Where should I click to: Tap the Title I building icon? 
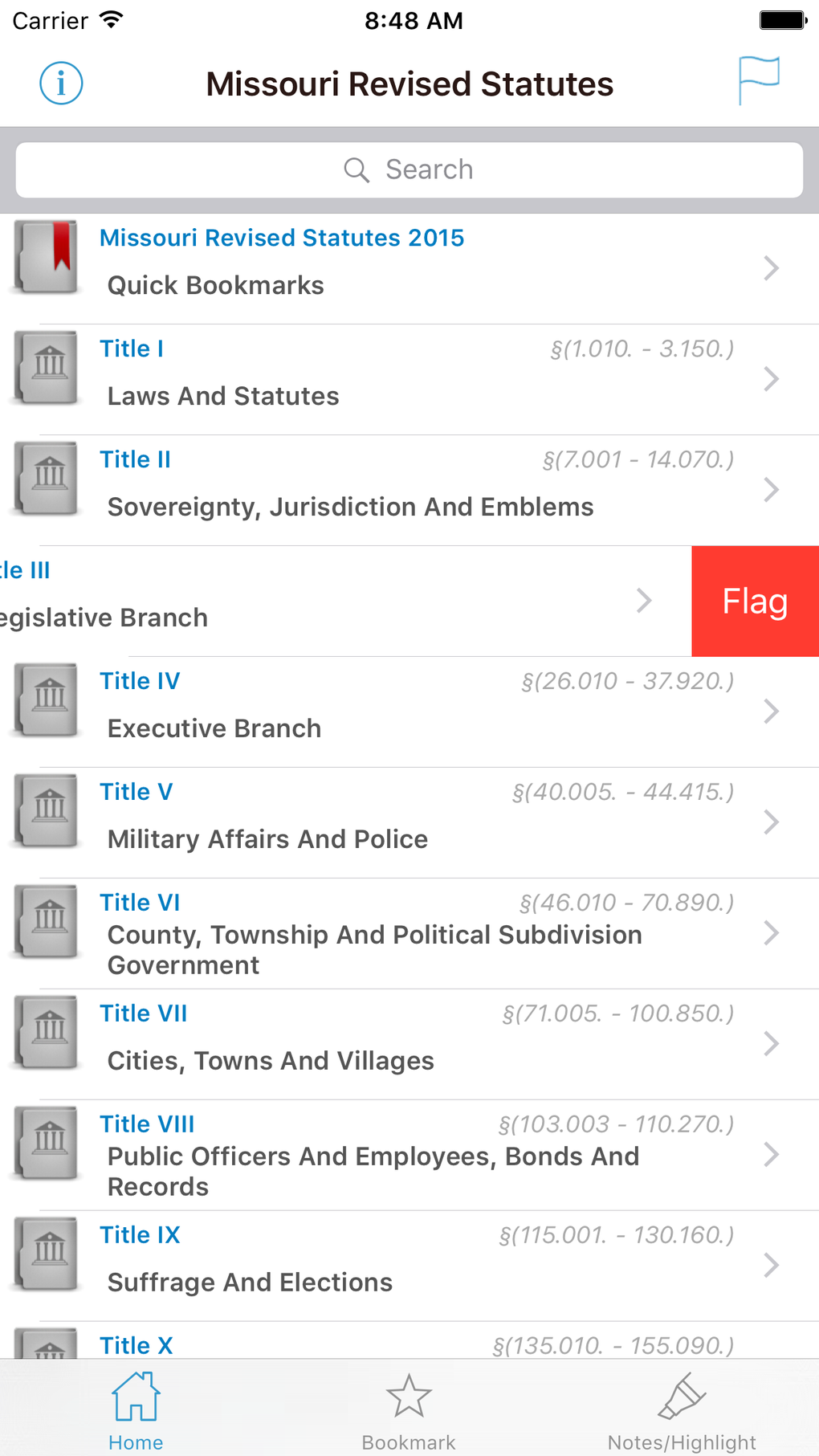[47, 366]
